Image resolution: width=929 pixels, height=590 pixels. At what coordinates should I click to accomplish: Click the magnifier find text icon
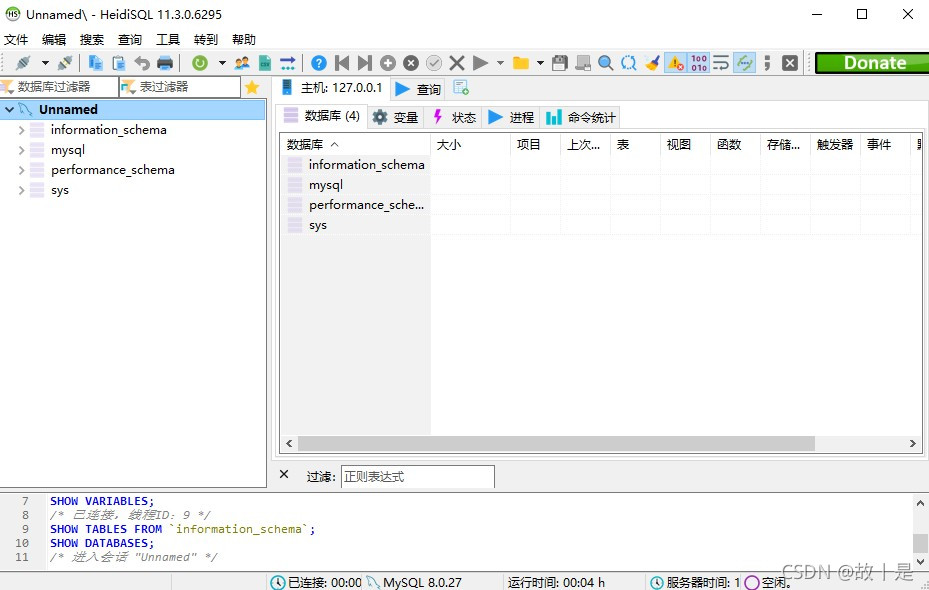606,63
